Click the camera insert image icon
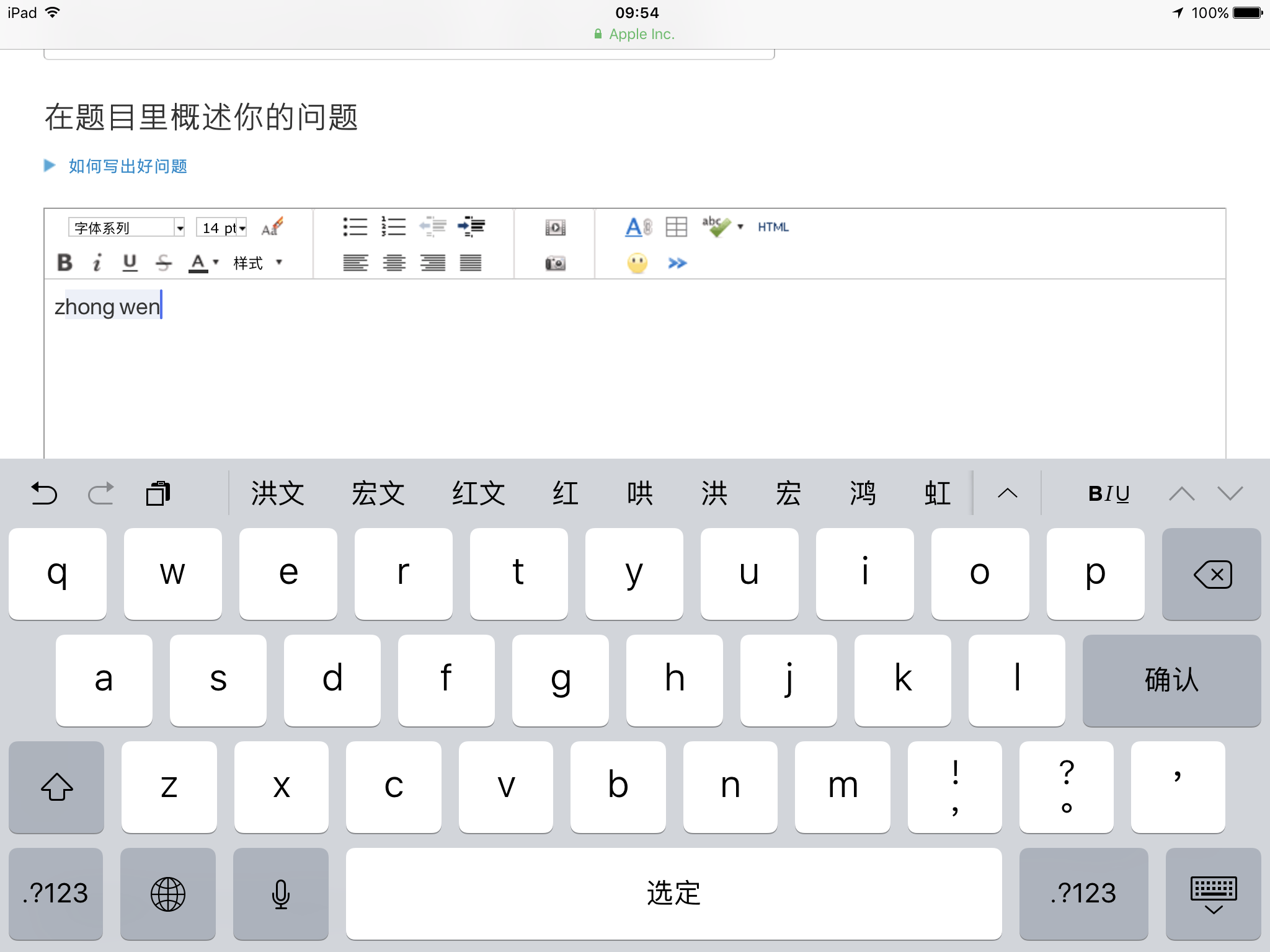The width and height of the screenshot is (1270, 952). pos(555,263)
